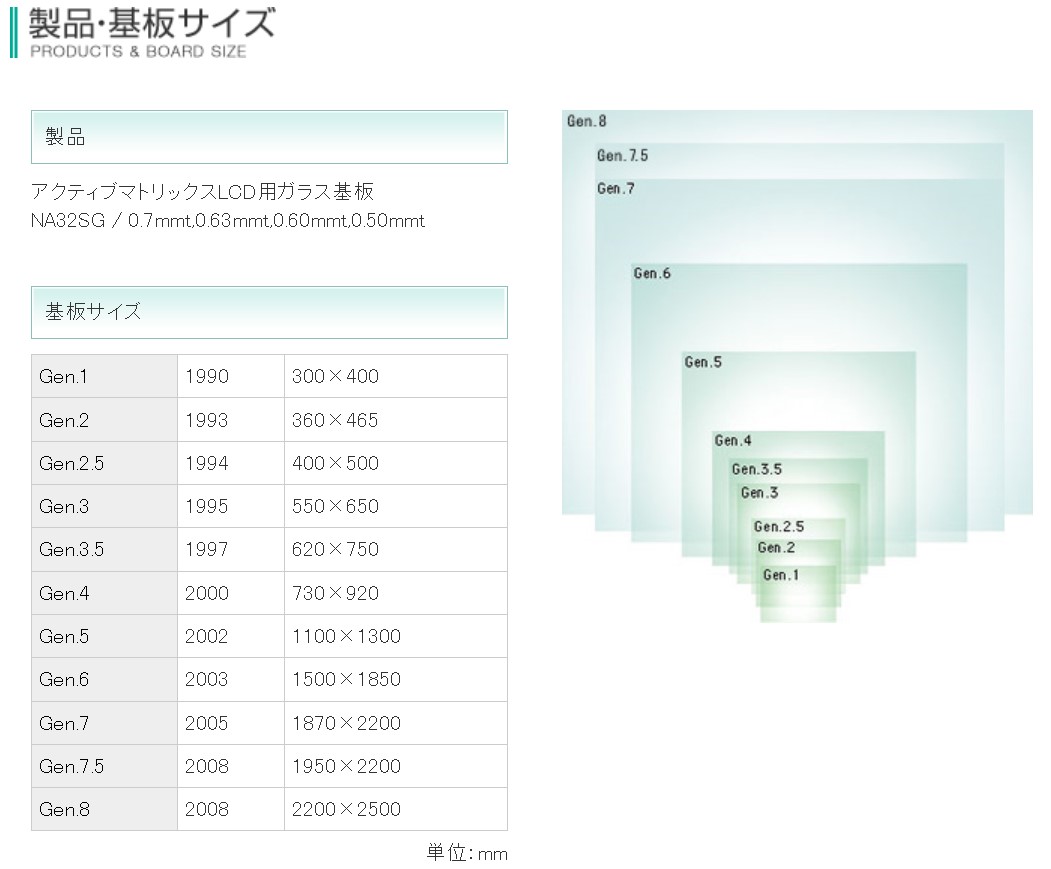Select the 1100×1300 size cell
Viewport: 1051px width, 869px height.
(395, 636)
